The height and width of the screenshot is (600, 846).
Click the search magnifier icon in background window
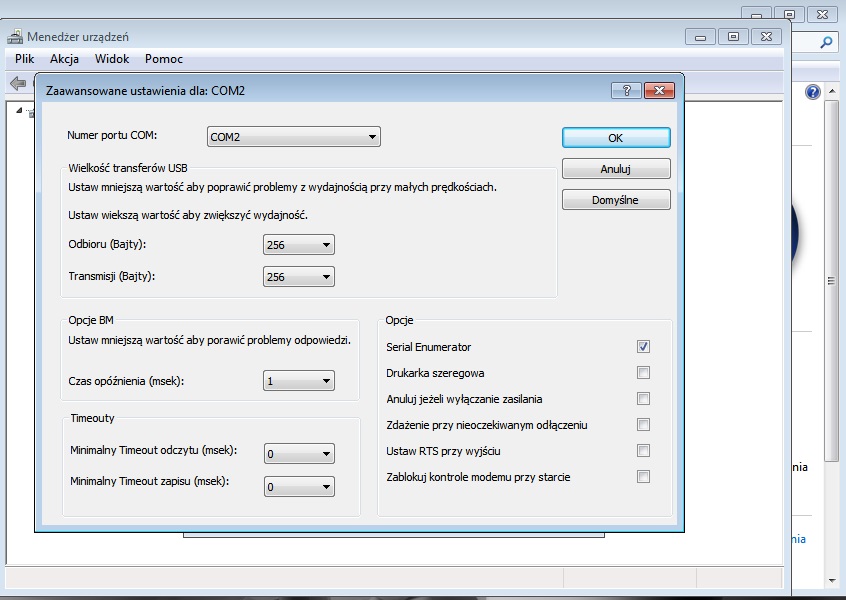826,42
